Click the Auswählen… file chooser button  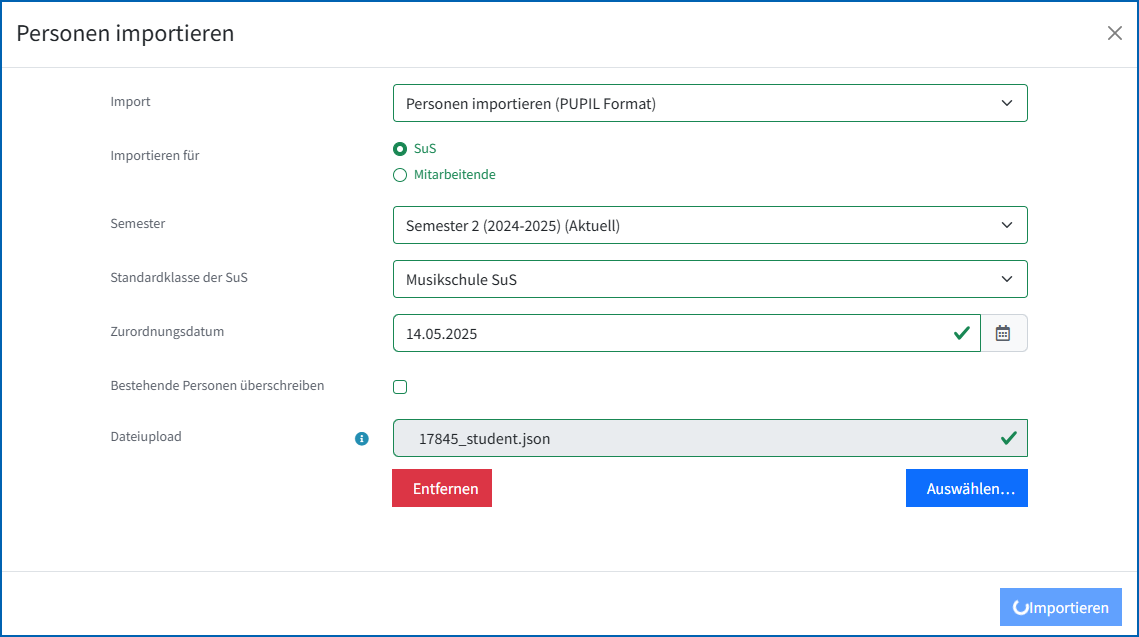pos(966,489)
